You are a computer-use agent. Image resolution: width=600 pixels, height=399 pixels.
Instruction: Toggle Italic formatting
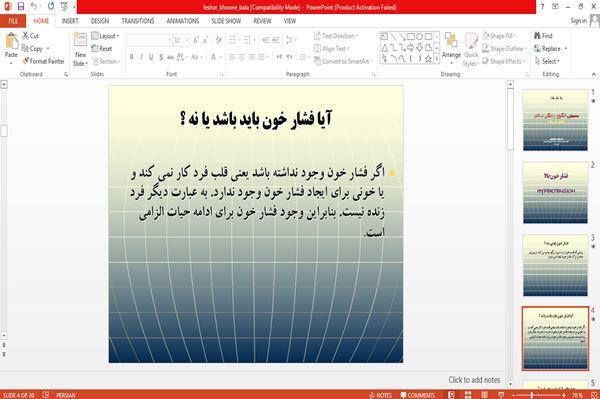tap(141, 57)
